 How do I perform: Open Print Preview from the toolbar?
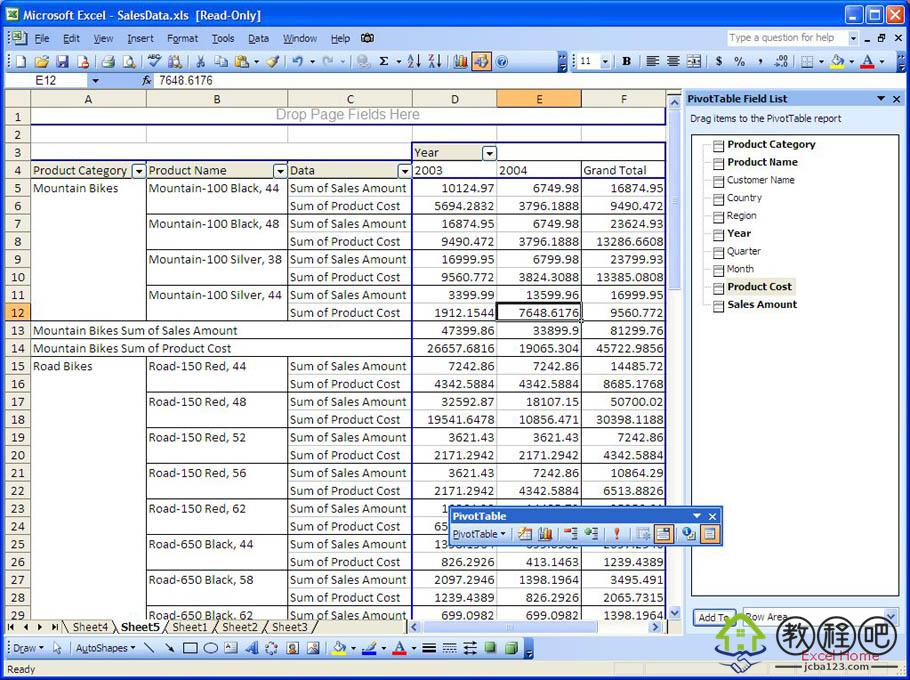pos(129,61)
